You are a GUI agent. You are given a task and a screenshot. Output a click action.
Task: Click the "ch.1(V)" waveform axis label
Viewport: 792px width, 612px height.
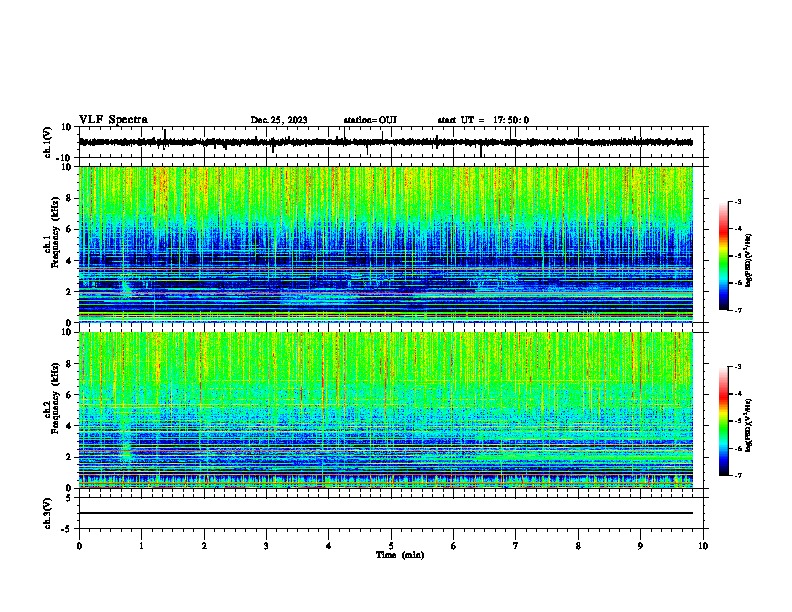[x=48, y=142]
